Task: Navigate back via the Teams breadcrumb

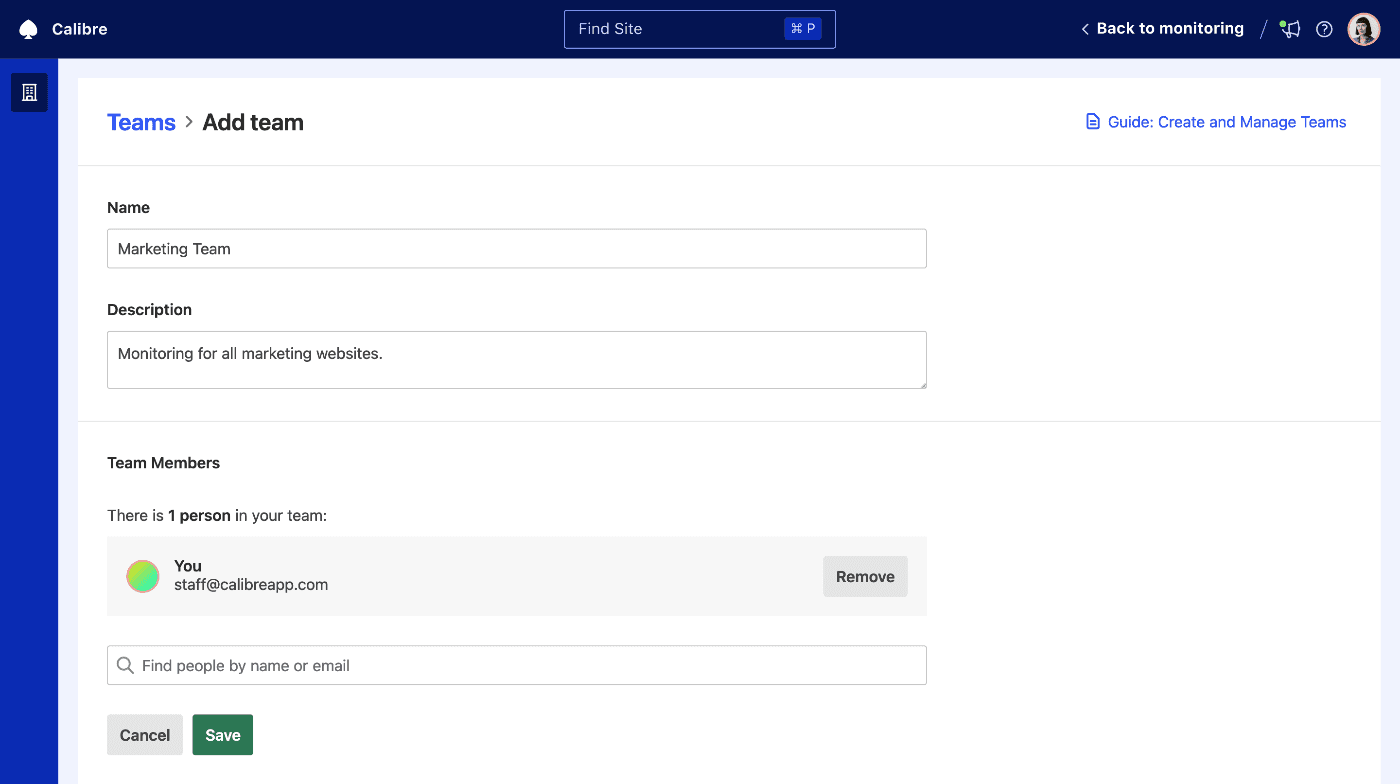Action: [x=141, y=122]
